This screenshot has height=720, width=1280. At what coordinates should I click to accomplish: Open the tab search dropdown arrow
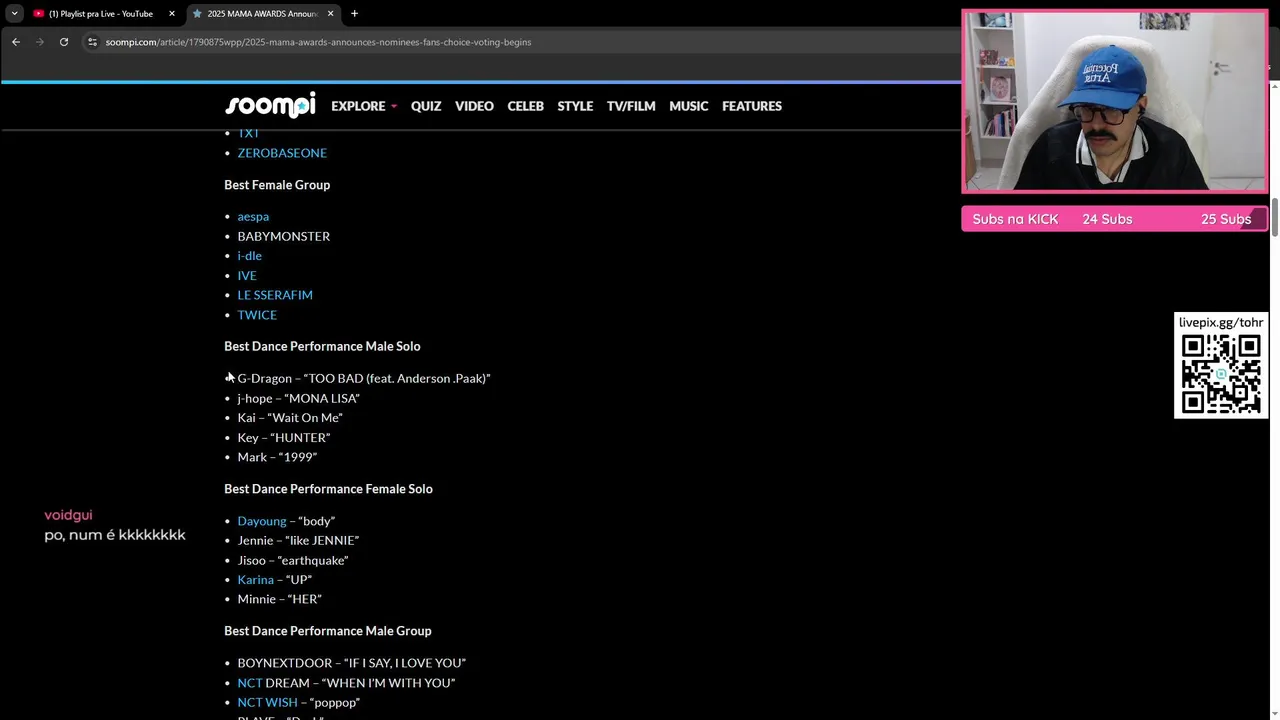coord(14,13)
